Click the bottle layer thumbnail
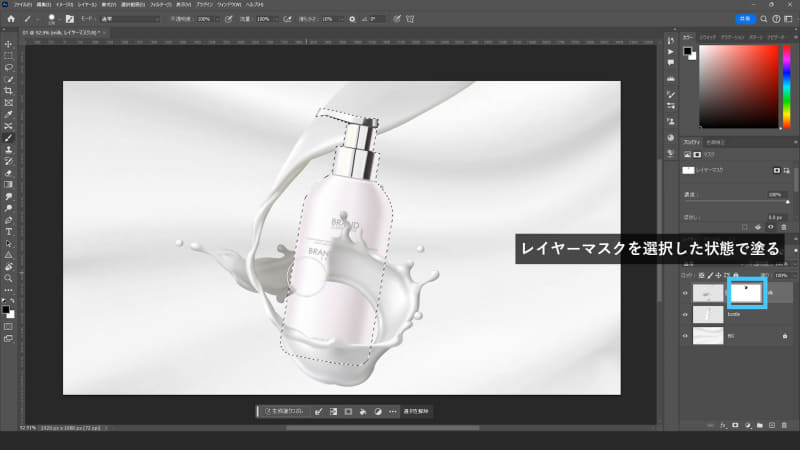Viewport: 800px width, 450px height. (x=708, y=315)
